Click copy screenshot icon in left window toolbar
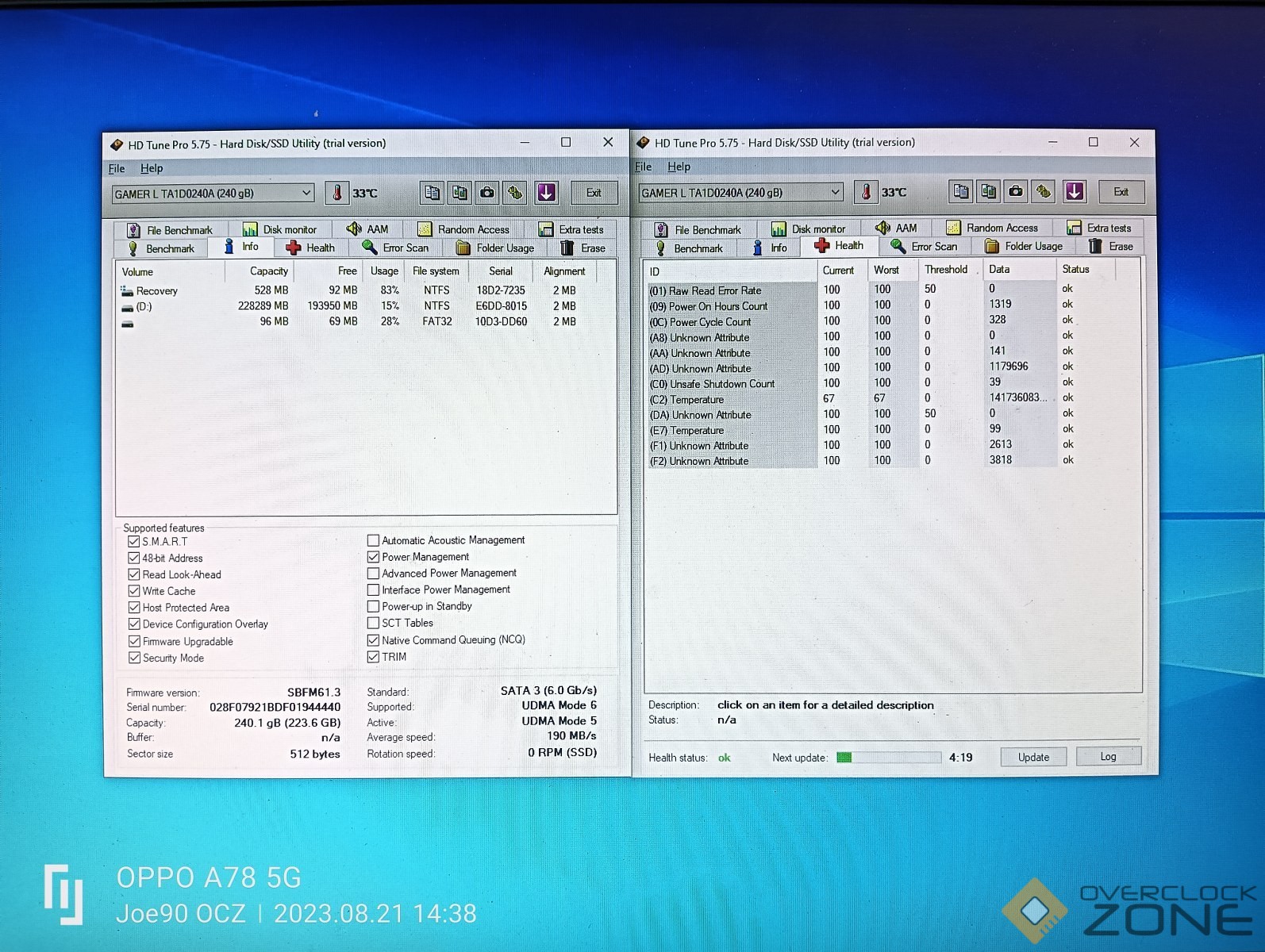 [459, 193]
